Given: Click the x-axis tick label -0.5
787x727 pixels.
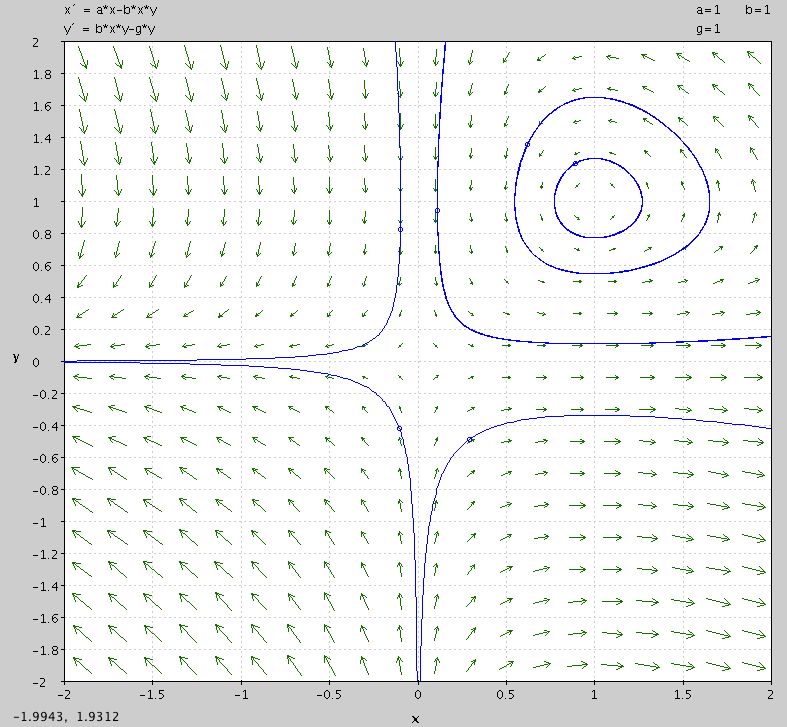Looking at the screenshot, I should pos(329,694).
